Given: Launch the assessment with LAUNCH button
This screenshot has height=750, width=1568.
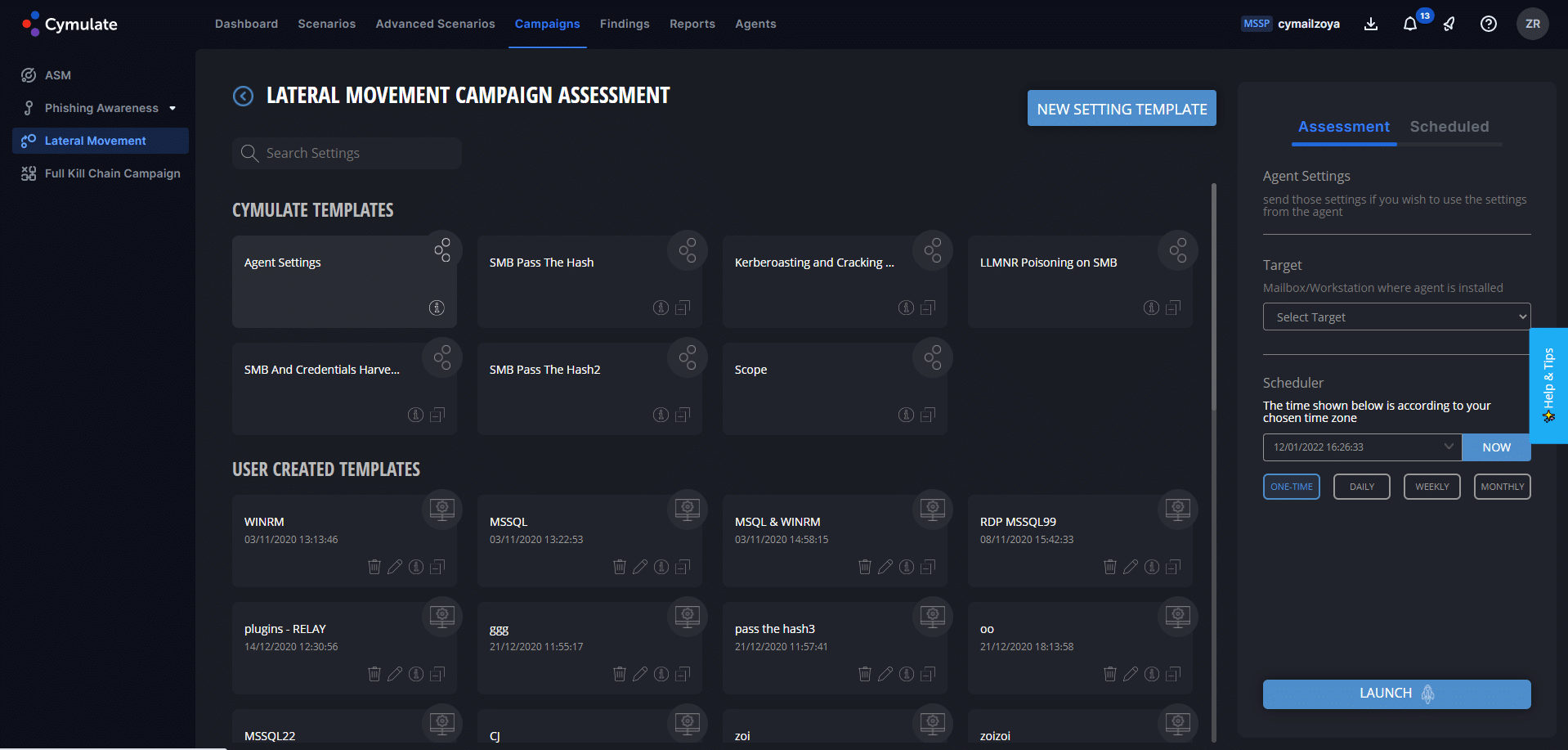Looking at the screenshot, I should point(1397,694).
